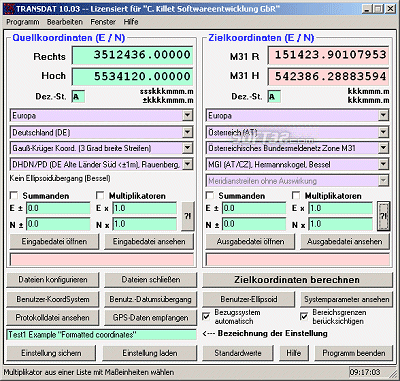Click Programm beenden

click(x=353, y=353)
